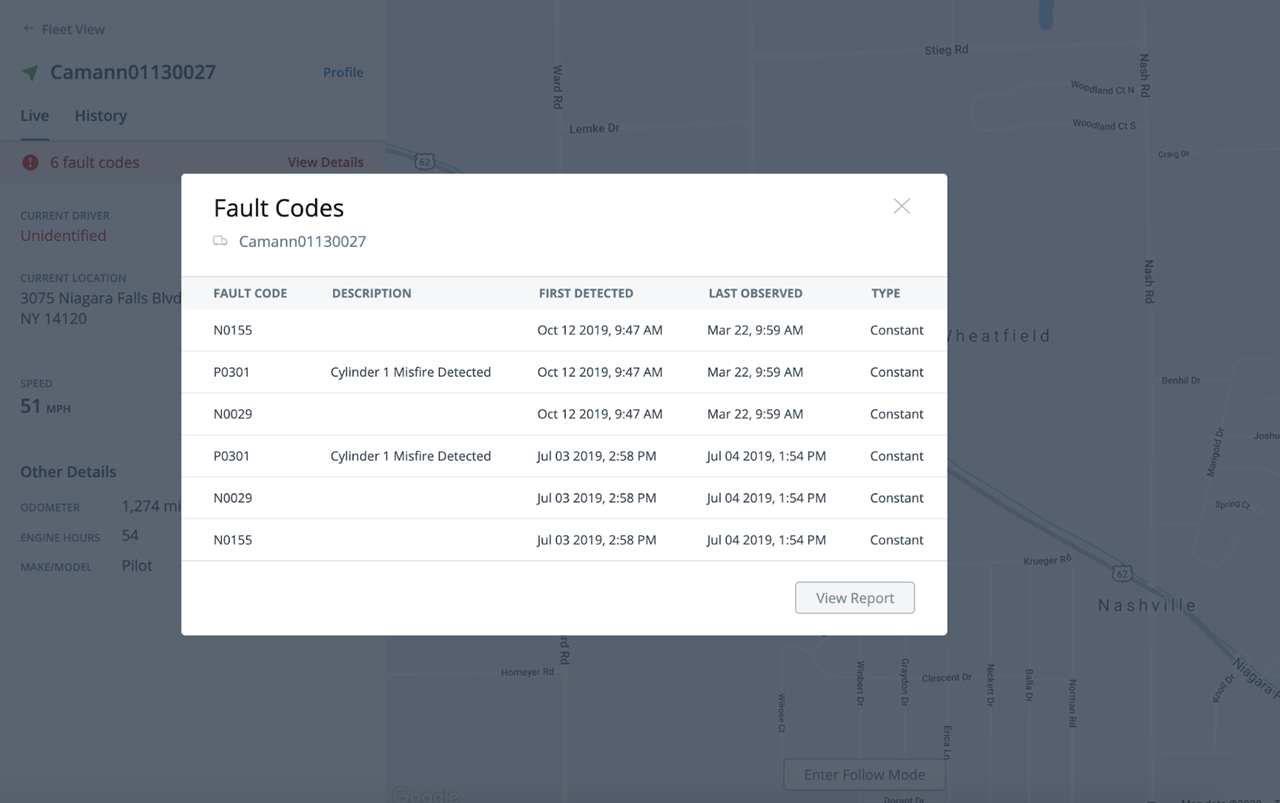Click the back arrow beside Fleet View
The height and width of the screenshot is (803, 1280).
(x=28, y=29)
